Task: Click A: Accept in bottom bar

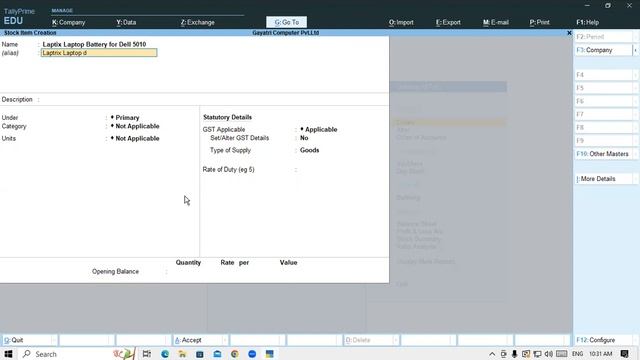Action: (200, 340)
